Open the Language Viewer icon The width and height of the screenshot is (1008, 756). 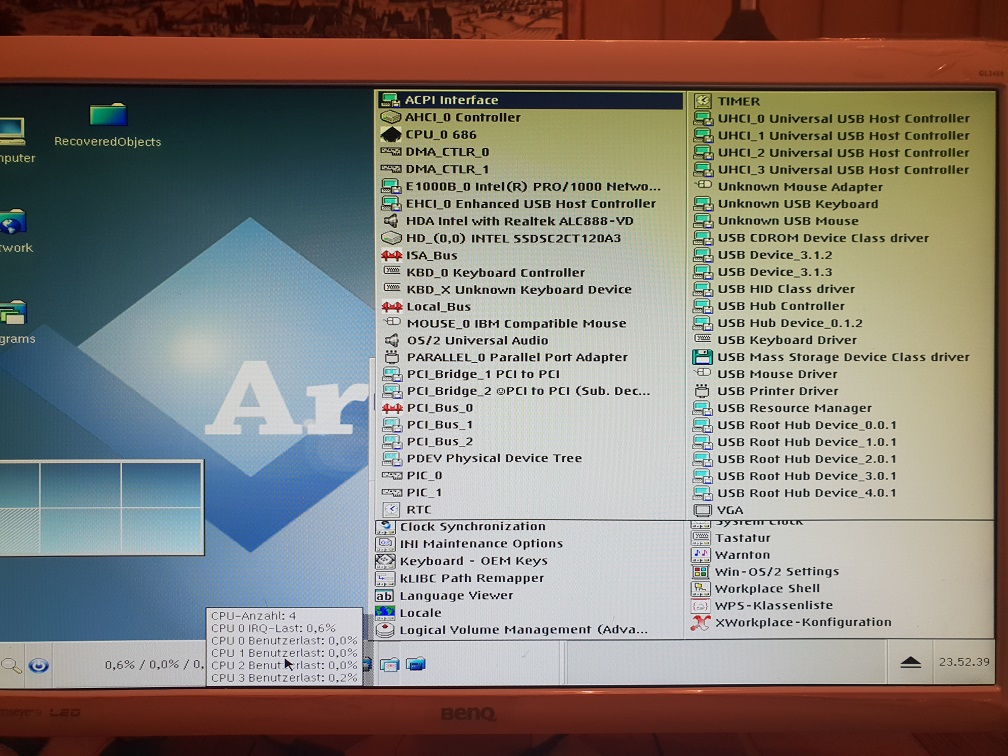384,595
